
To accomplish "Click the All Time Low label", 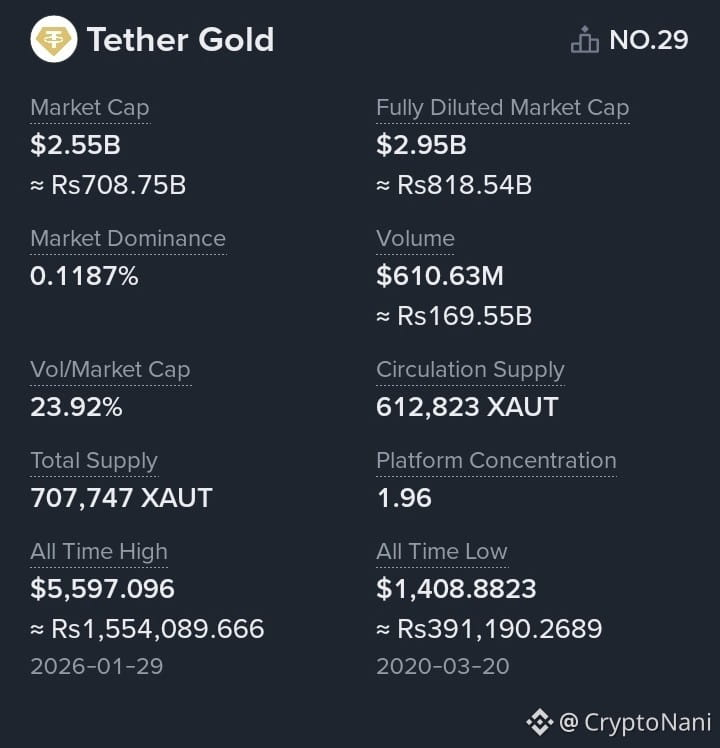I will coord(441,551).
